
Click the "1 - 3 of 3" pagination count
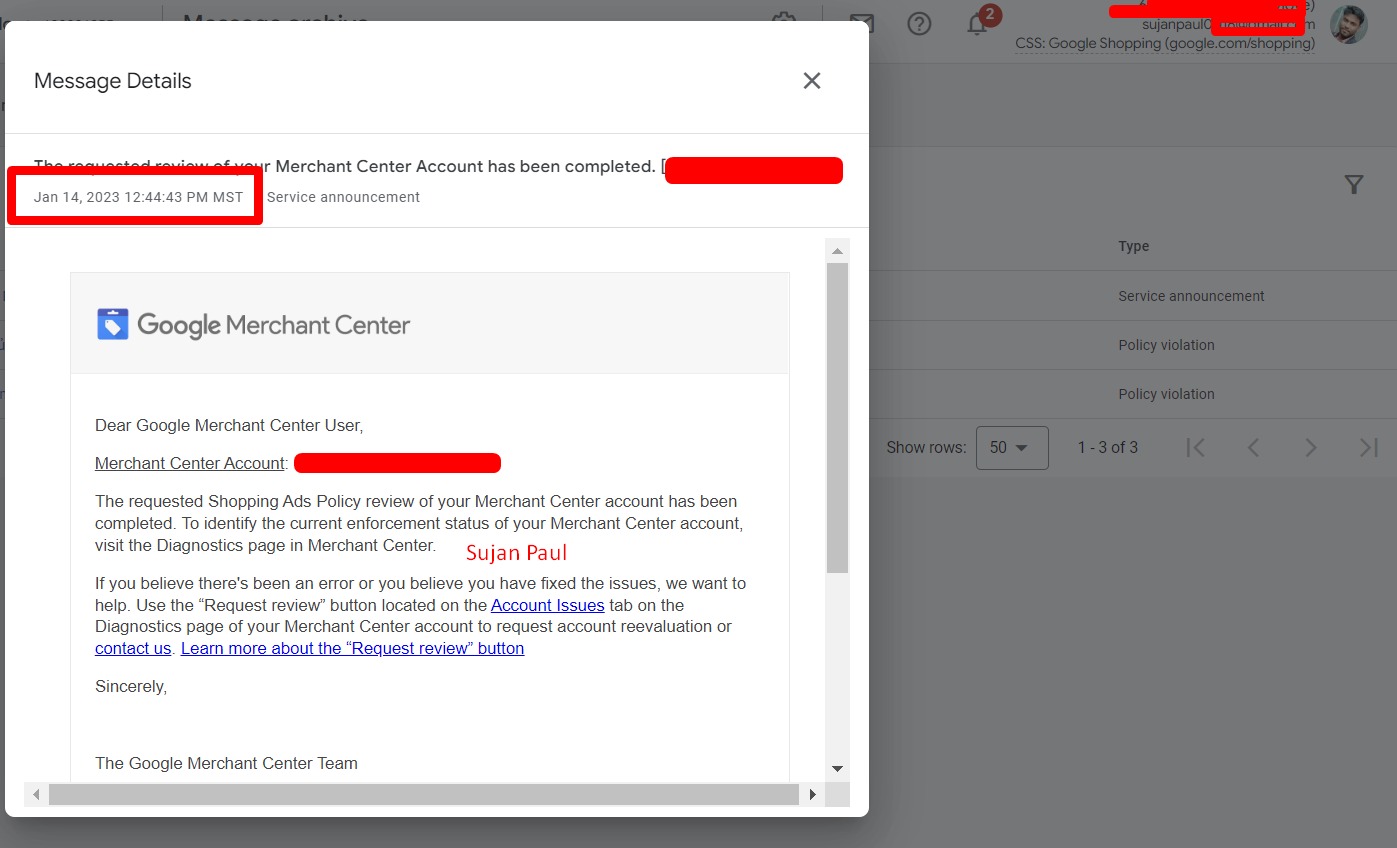point(1108,447)
